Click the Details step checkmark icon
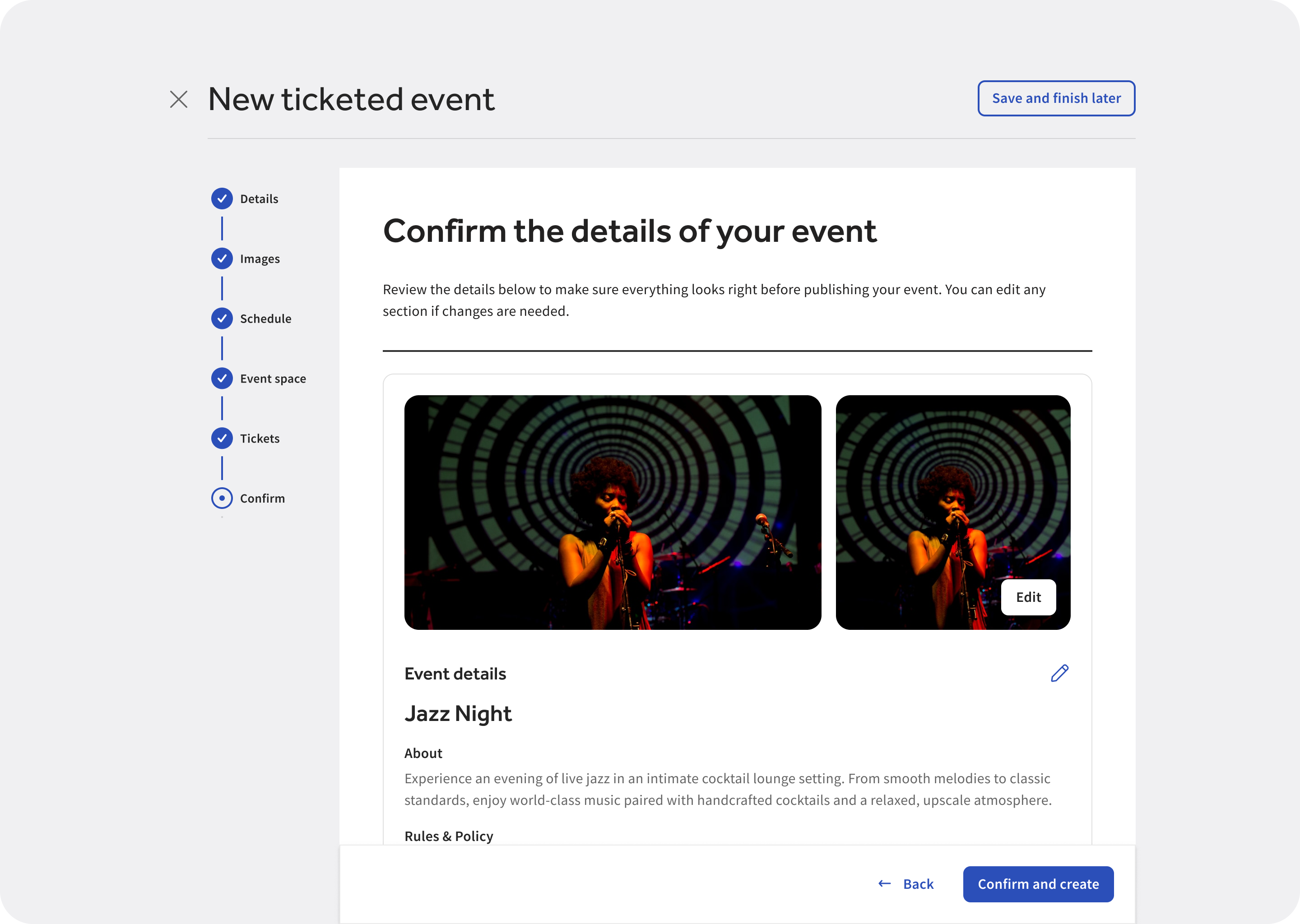The height and width of the screenshot is (924, 1300). tap(222, 199)
